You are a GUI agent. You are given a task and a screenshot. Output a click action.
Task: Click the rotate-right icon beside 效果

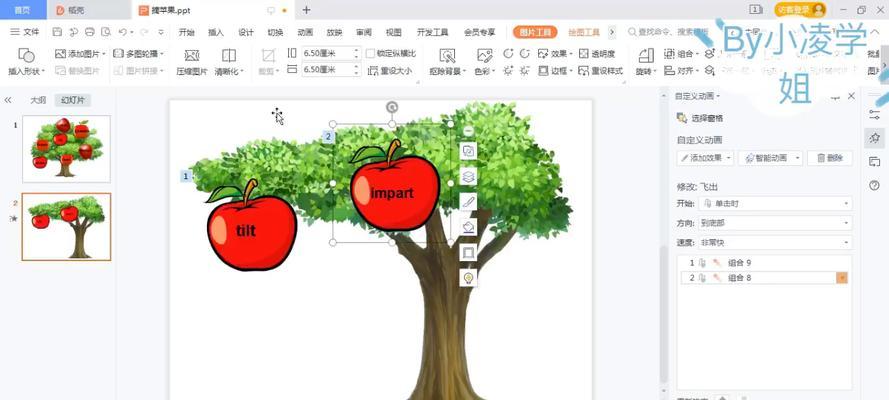point(525,54)
